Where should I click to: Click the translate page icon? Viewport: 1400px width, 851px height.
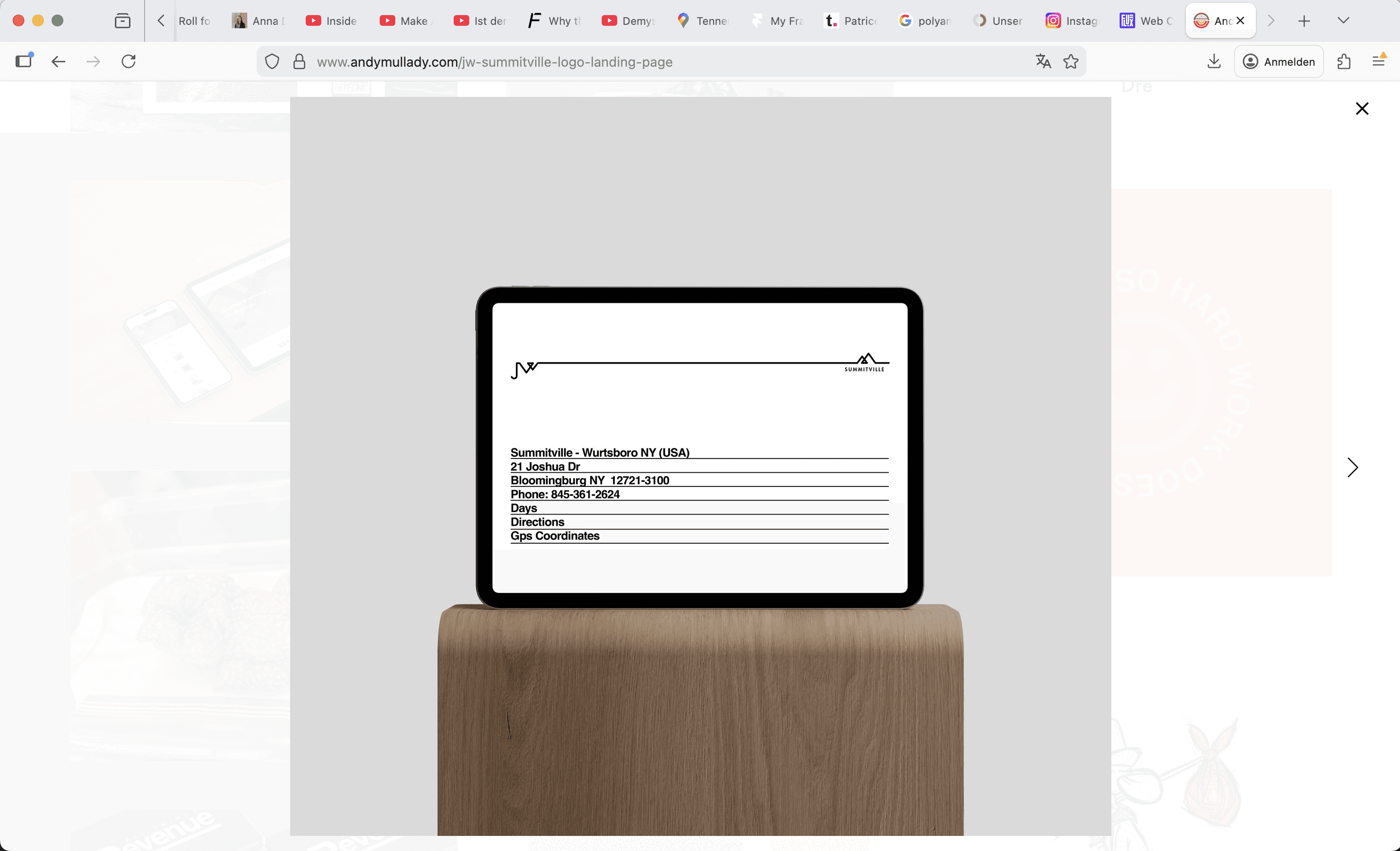pyautogui.click(x=1043, y=61)
